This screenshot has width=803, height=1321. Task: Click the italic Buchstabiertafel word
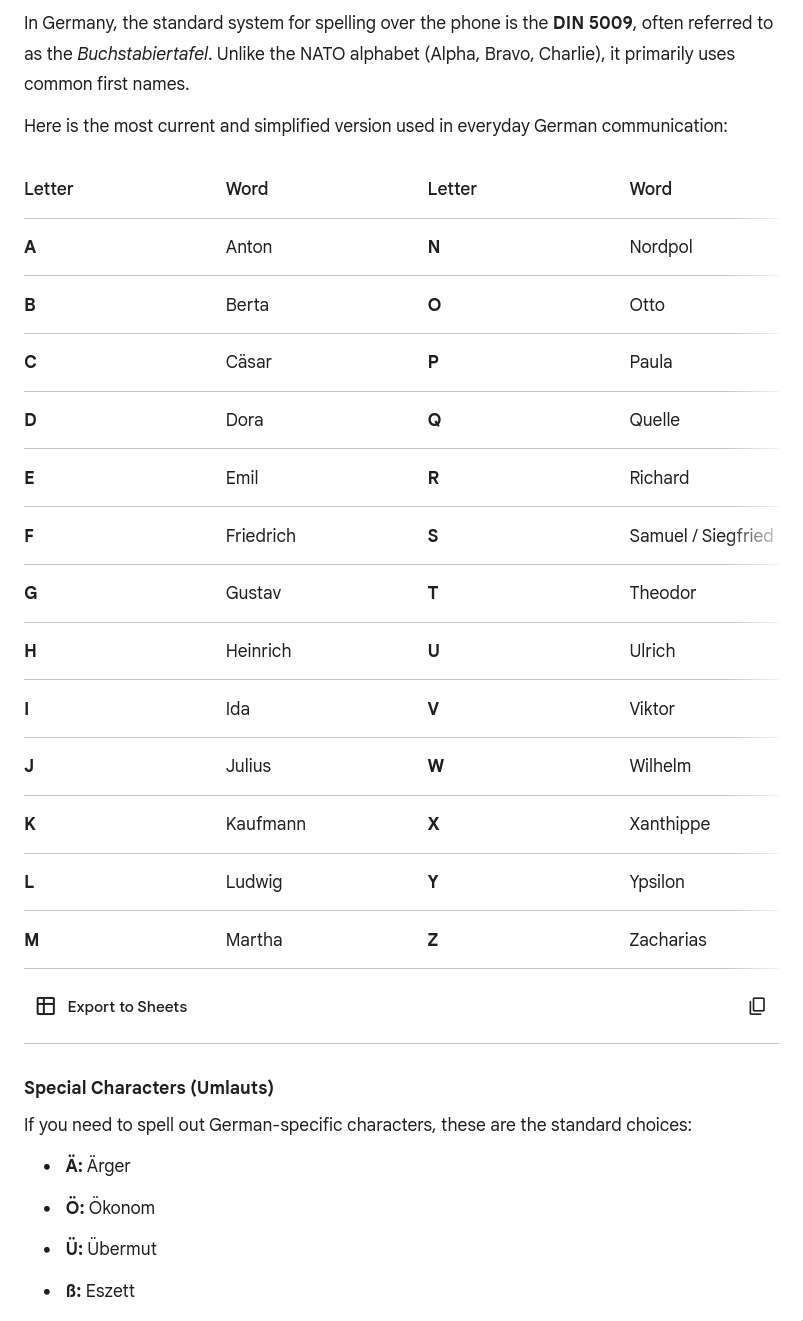142,54
